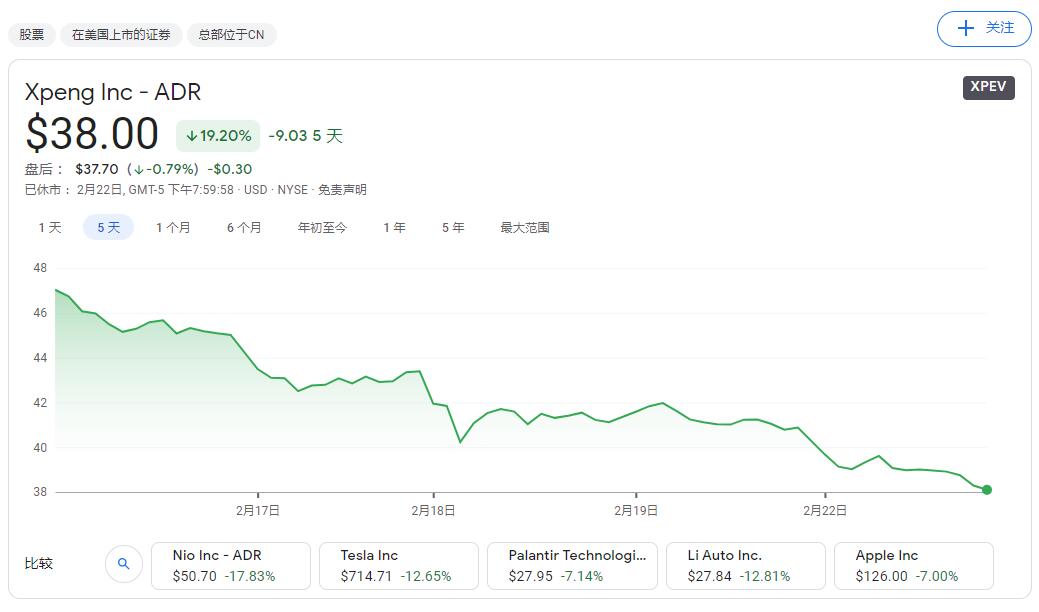The height and width of the screenshot is (612, 1039).
Task: Select the 1年 time range
Action: point(394,227)
